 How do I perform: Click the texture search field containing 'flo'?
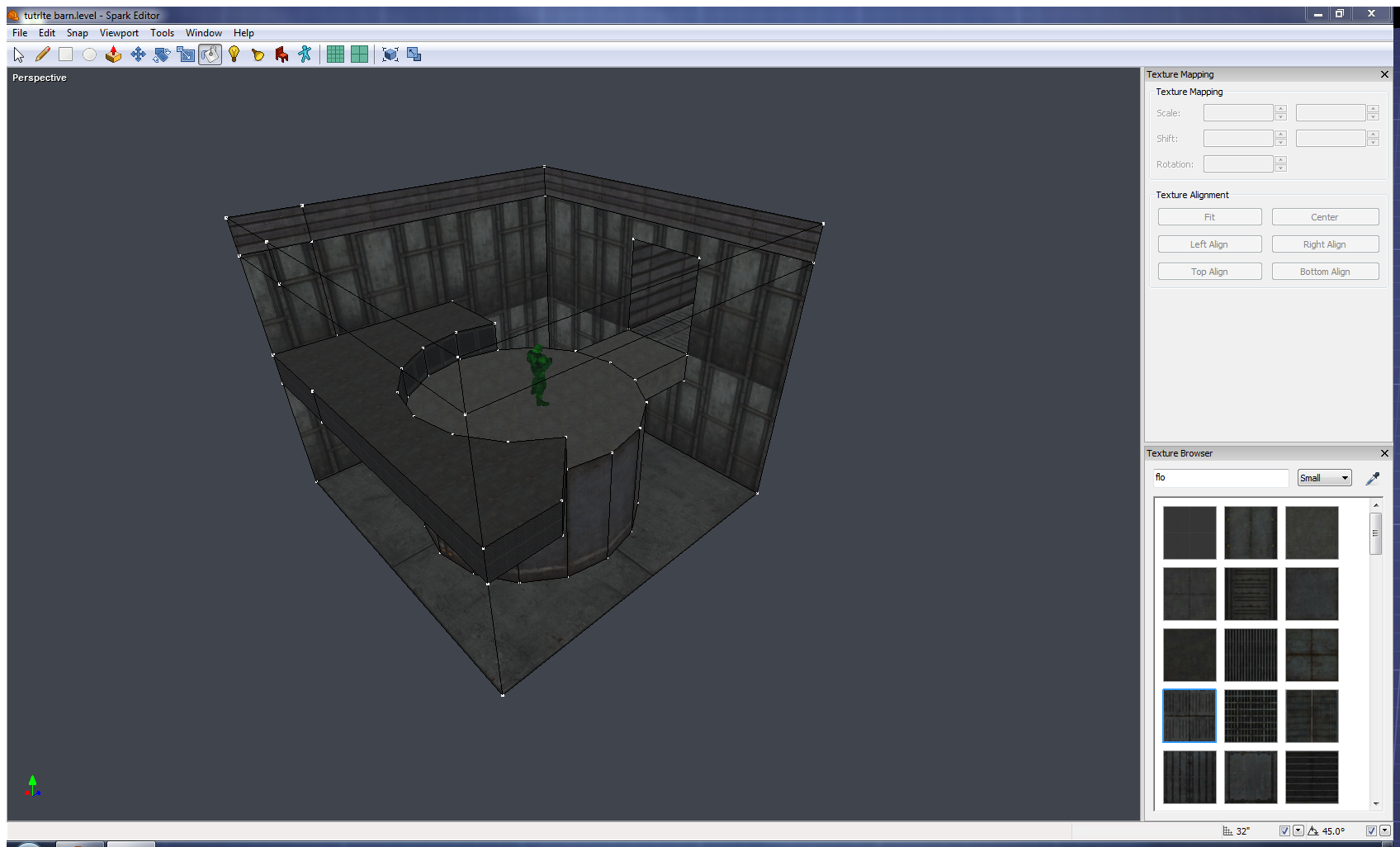point(1221,478)
